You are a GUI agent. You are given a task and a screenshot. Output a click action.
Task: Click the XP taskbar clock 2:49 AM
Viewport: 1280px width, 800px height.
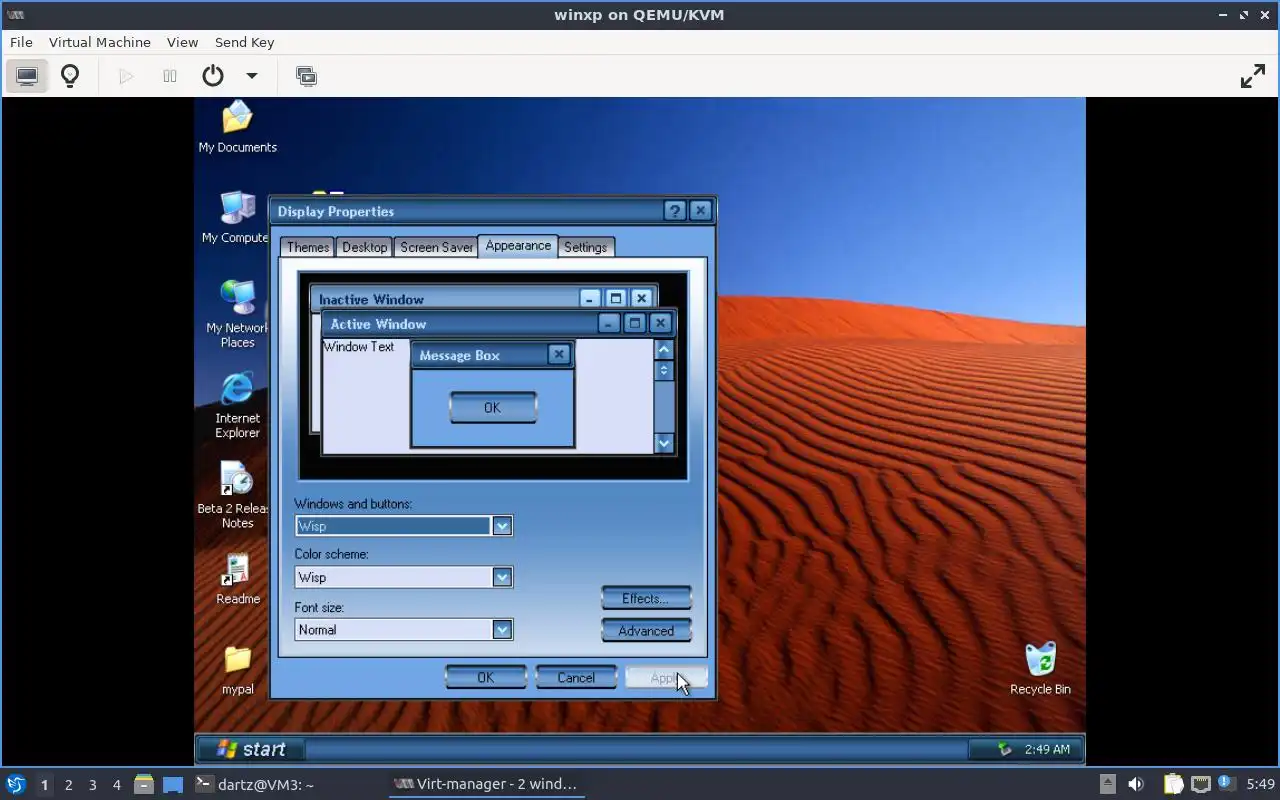click(1047, 749)
